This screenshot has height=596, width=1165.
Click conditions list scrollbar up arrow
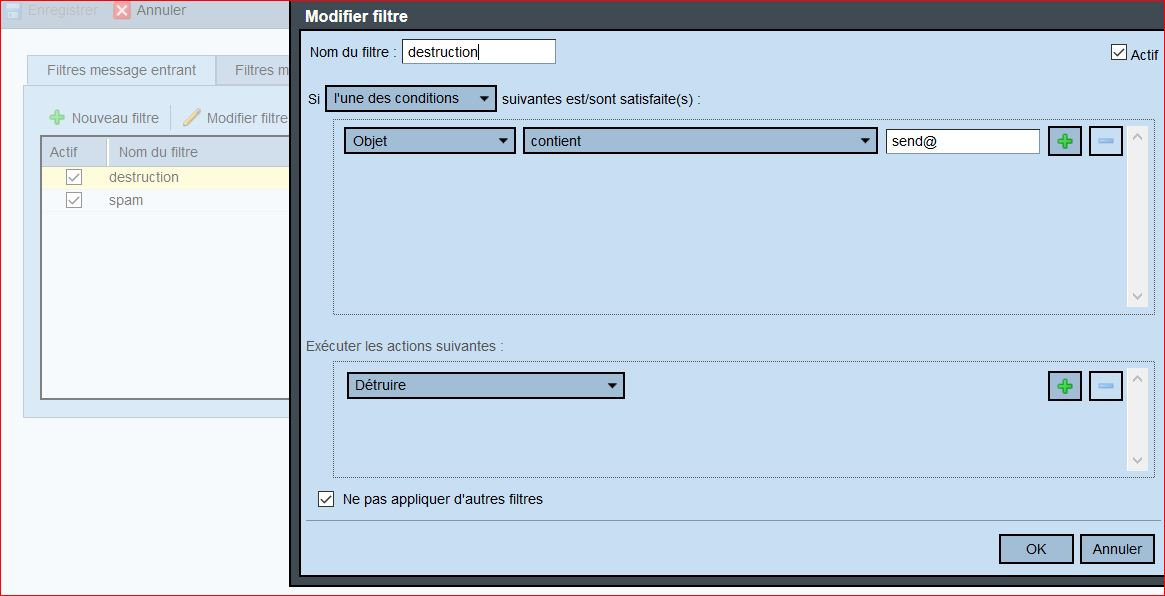[1137, 136]
